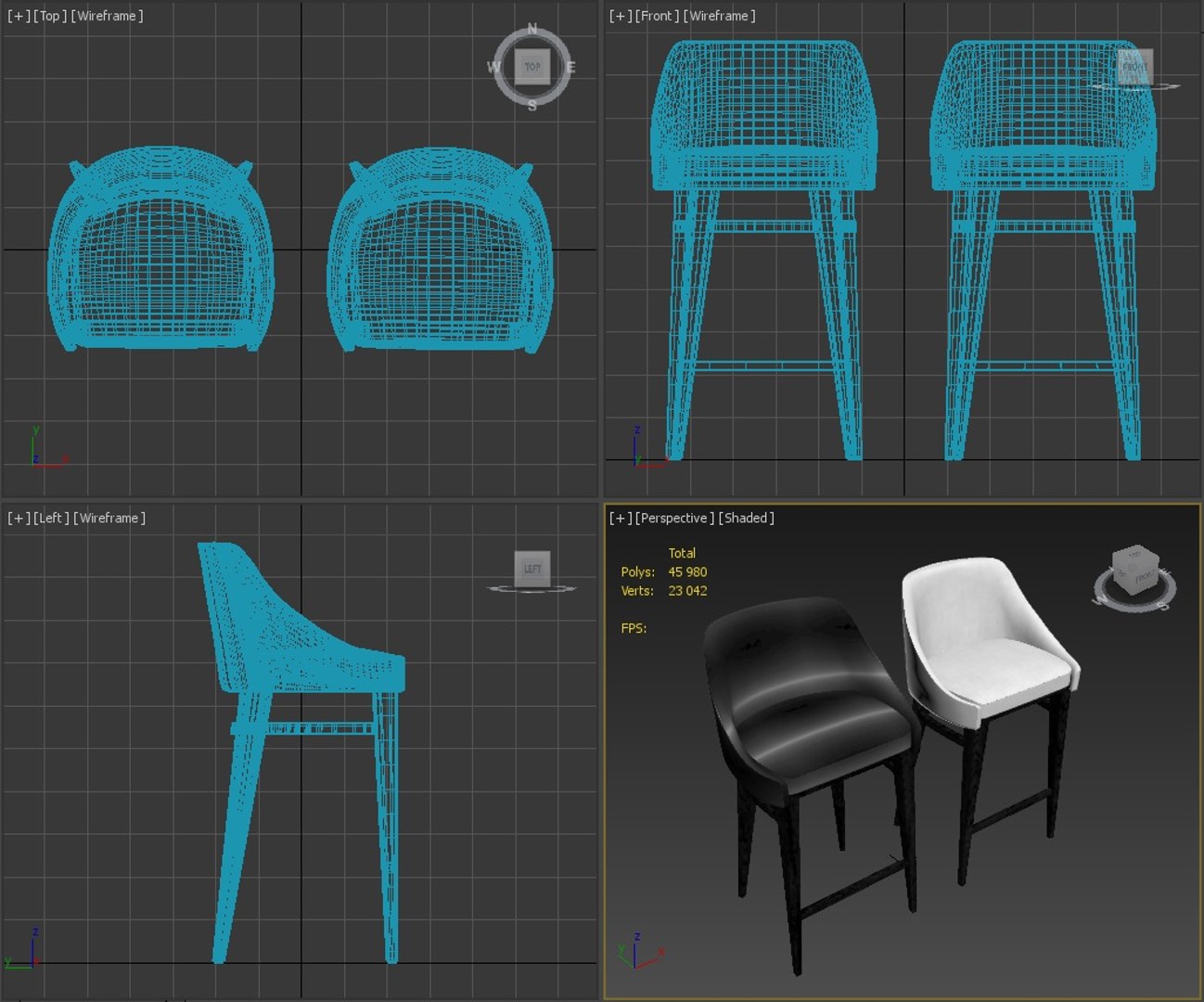Open the Perspective view label menu
The width and height of the screenshot is (1204, 1002).
(x=675, y=518)
